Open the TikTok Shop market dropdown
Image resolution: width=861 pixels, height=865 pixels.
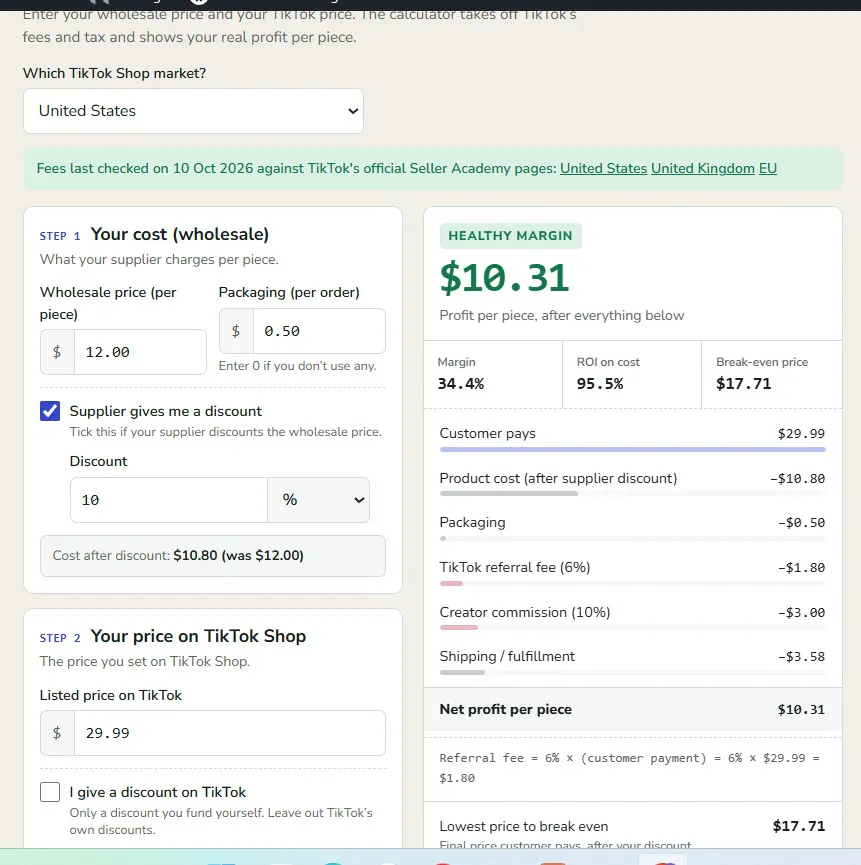[193, 111]
